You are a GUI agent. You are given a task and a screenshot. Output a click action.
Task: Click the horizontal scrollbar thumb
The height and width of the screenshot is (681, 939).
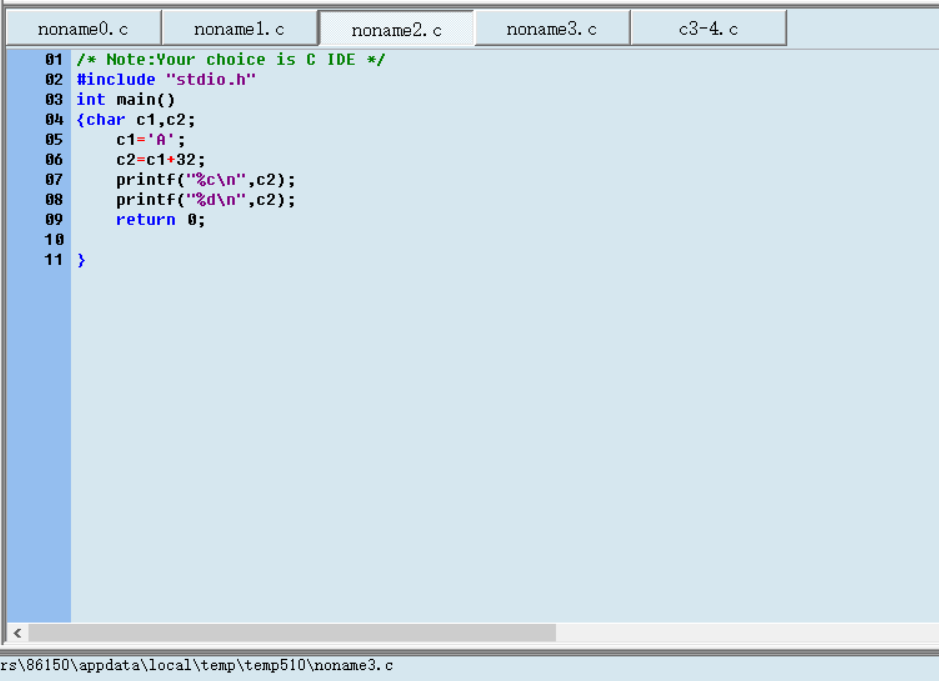[x=292, y=632]
